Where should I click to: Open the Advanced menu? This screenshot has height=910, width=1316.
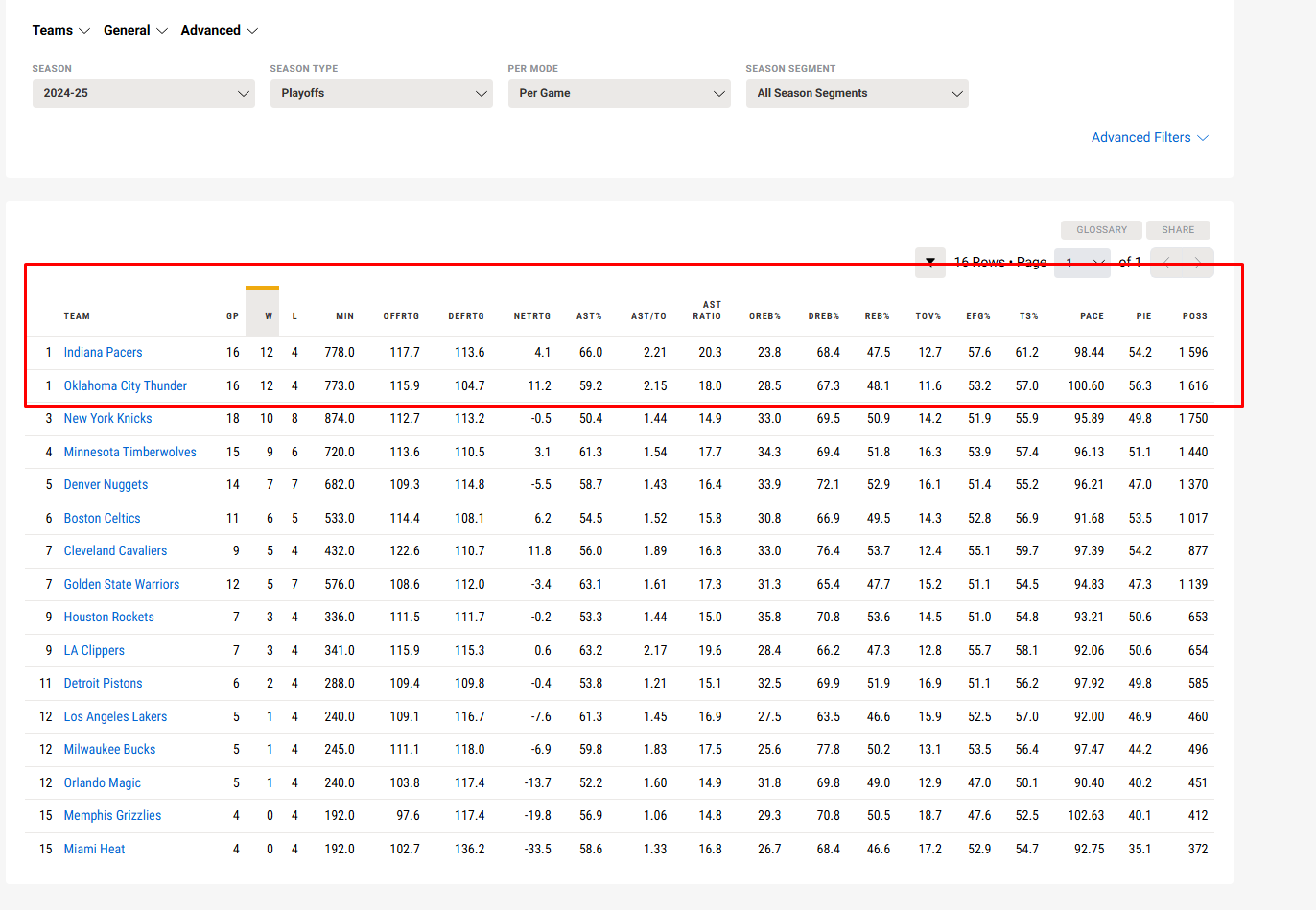pos(220,30)
